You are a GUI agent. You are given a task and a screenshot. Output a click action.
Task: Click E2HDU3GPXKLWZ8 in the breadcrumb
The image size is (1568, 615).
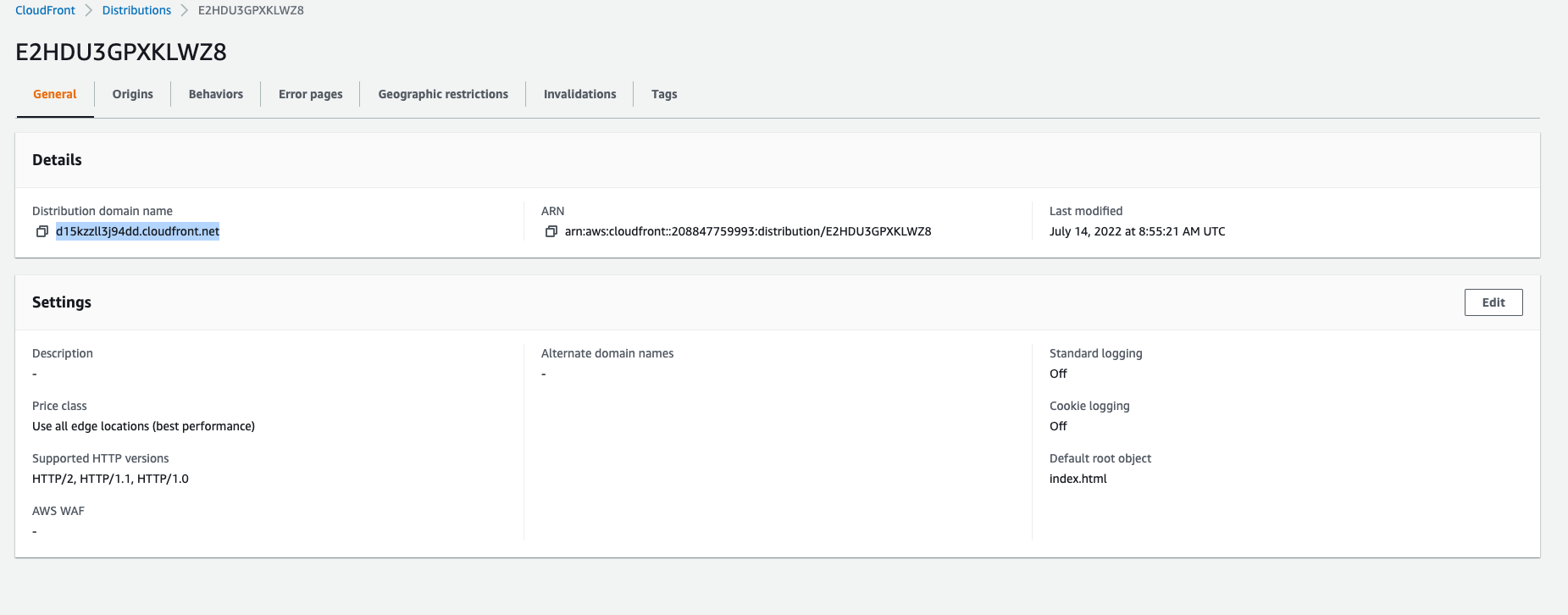251,10
